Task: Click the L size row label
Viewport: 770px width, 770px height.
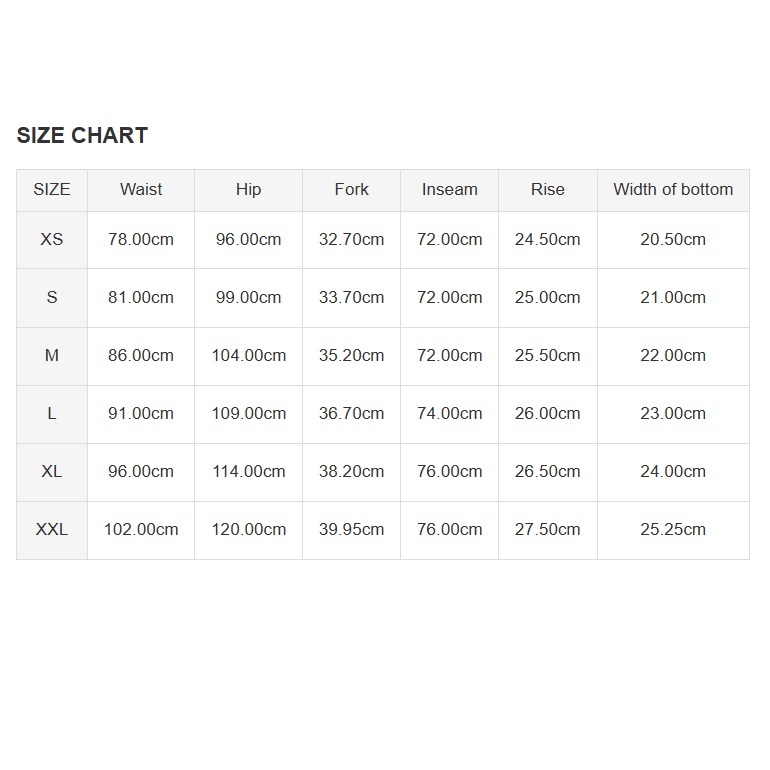Action: [52, 413]
